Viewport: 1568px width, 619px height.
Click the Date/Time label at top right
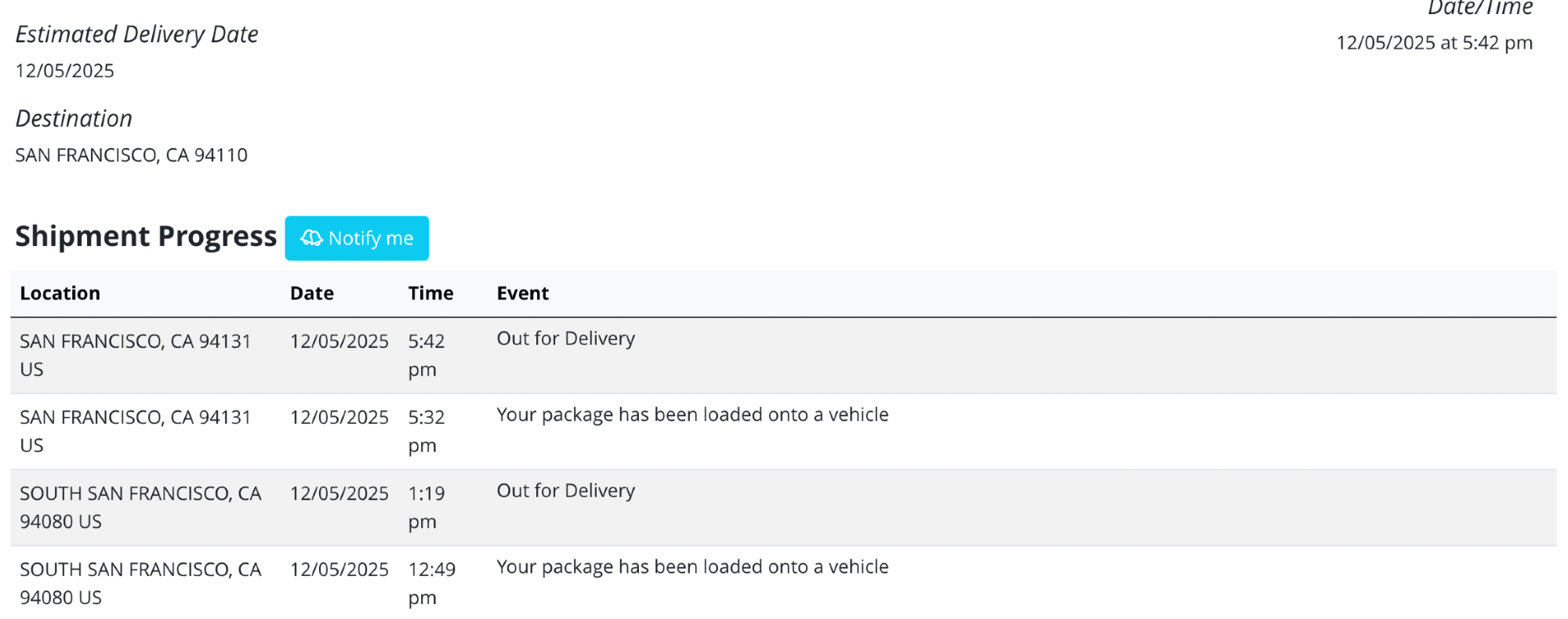(x=1479, y=9)
